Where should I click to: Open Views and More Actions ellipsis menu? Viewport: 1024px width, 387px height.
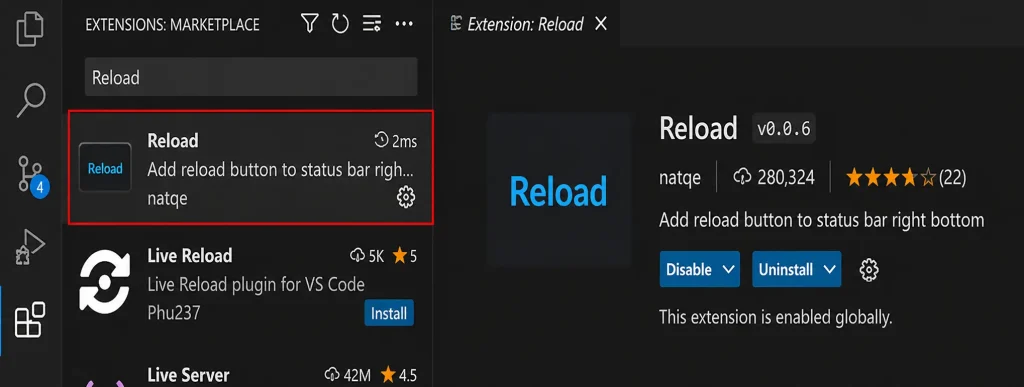point(404,25)
